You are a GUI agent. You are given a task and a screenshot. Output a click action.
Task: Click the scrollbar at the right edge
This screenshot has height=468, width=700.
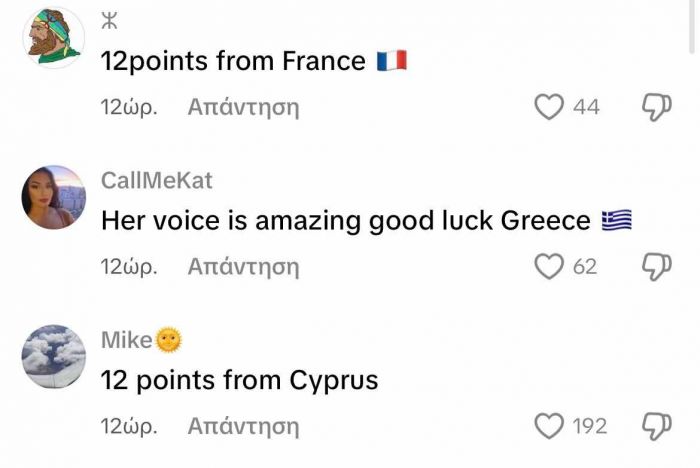(x=694, y=25)
